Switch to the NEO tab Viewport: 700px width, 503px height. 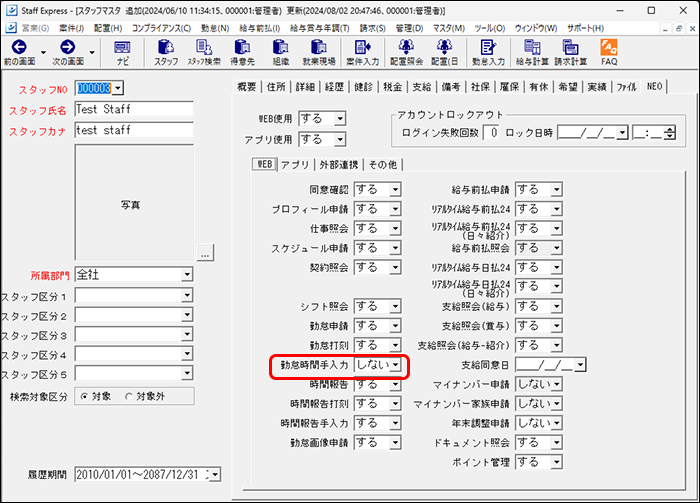654,86
